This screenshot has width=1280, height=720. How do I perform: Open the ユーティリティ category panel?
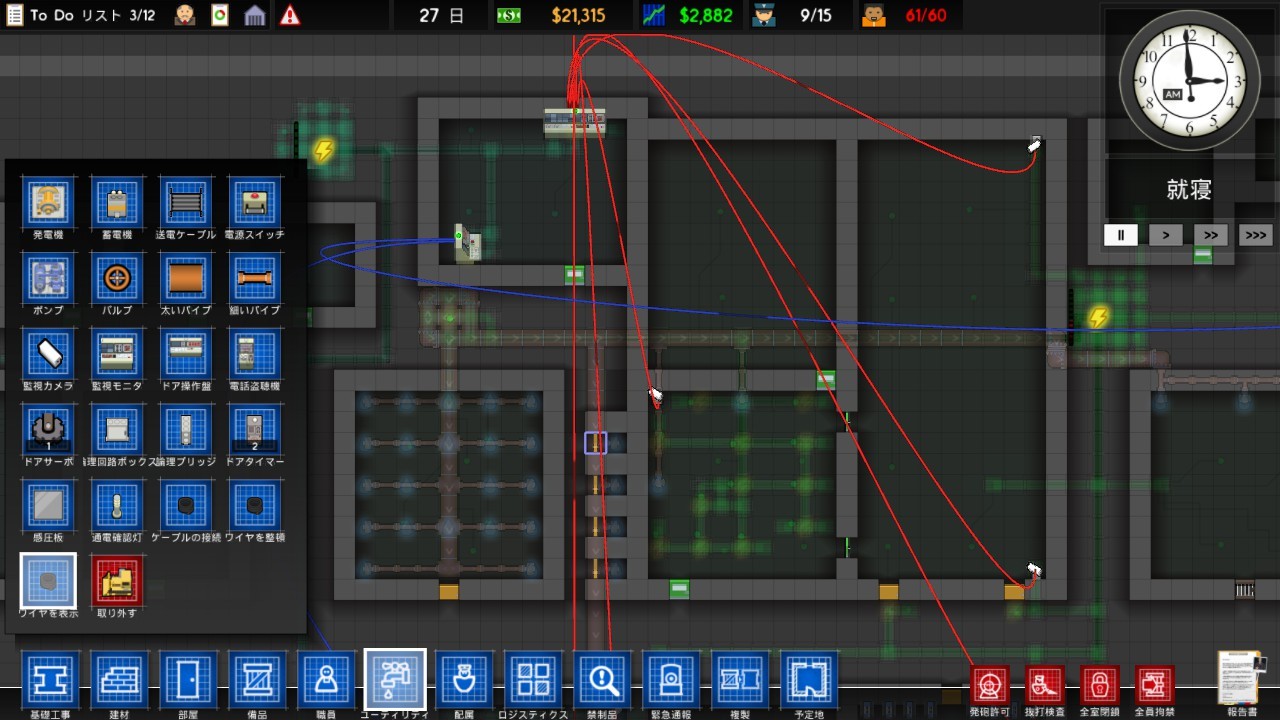point(395,680)
